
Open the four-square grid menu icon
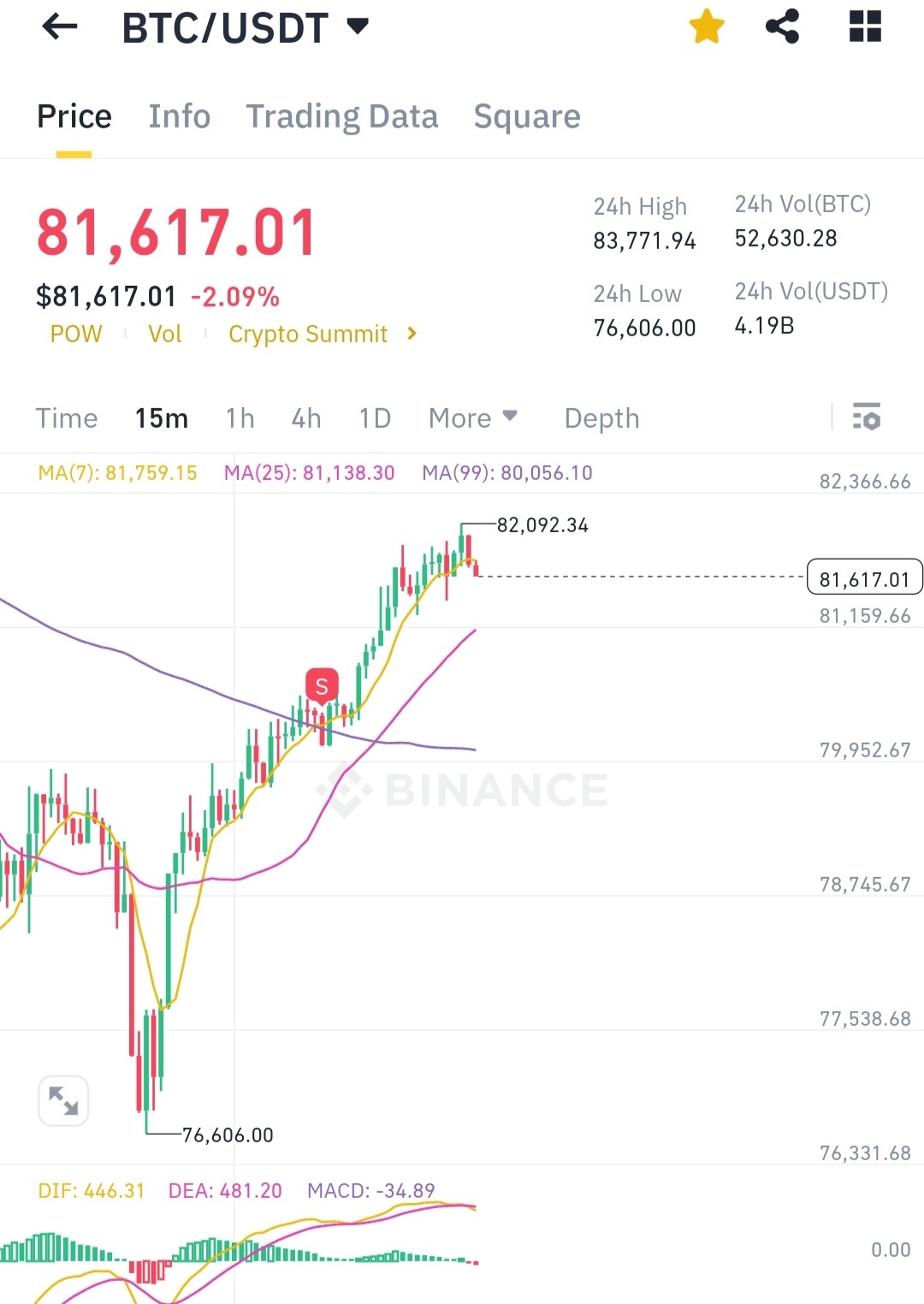pyautogui.click(x=865, y=27)
